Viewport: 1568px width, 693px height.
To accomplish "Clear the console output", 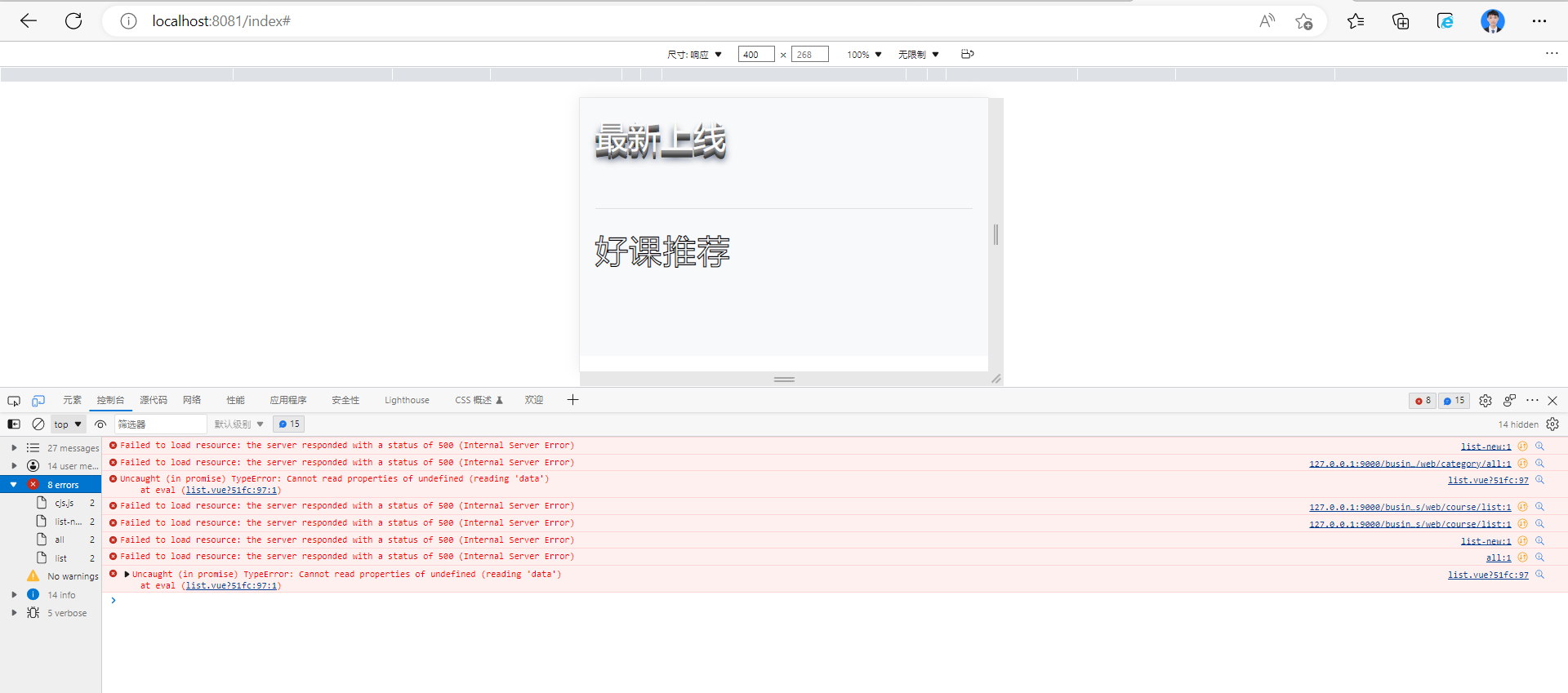I will (x=38, y=424).
